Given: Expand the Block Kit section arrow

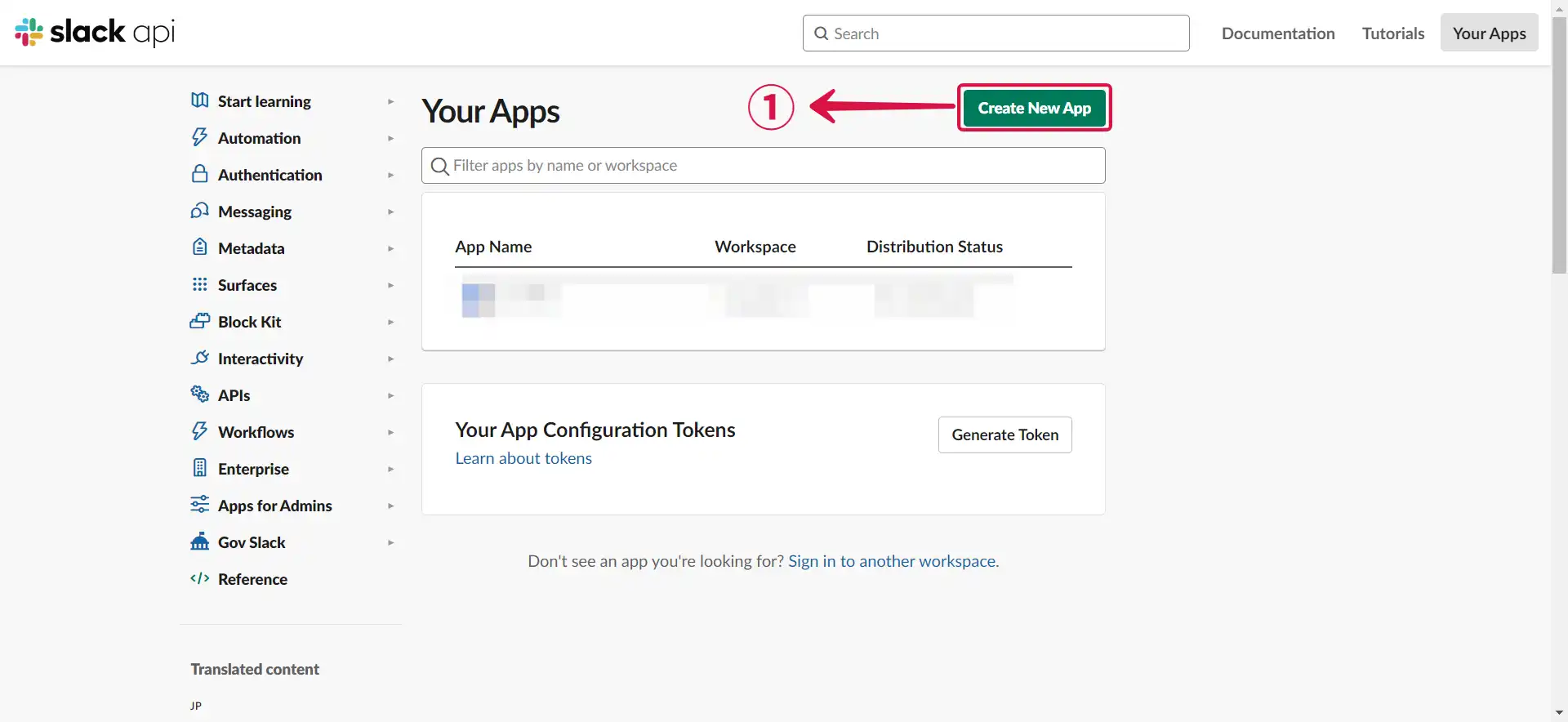Looking at the screenshot, I should click(x=390, y=322).
